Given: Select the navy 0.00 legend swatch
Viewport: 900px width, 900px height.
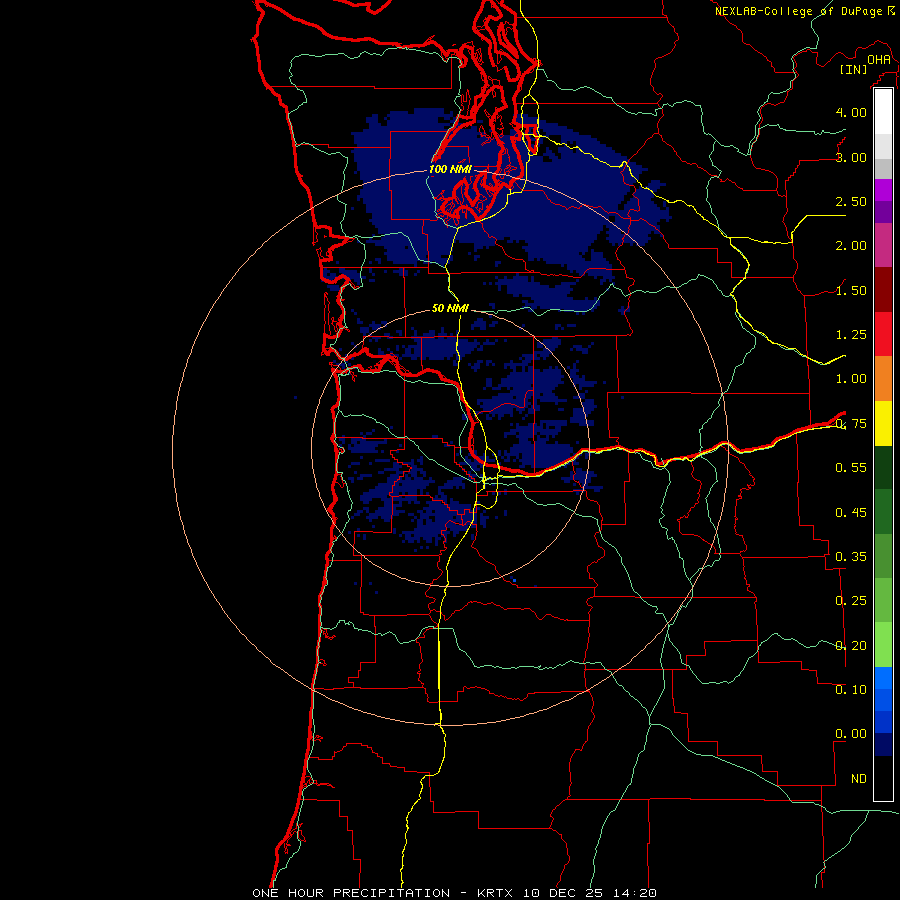Looking at the screenshot, I should [883, 744].
